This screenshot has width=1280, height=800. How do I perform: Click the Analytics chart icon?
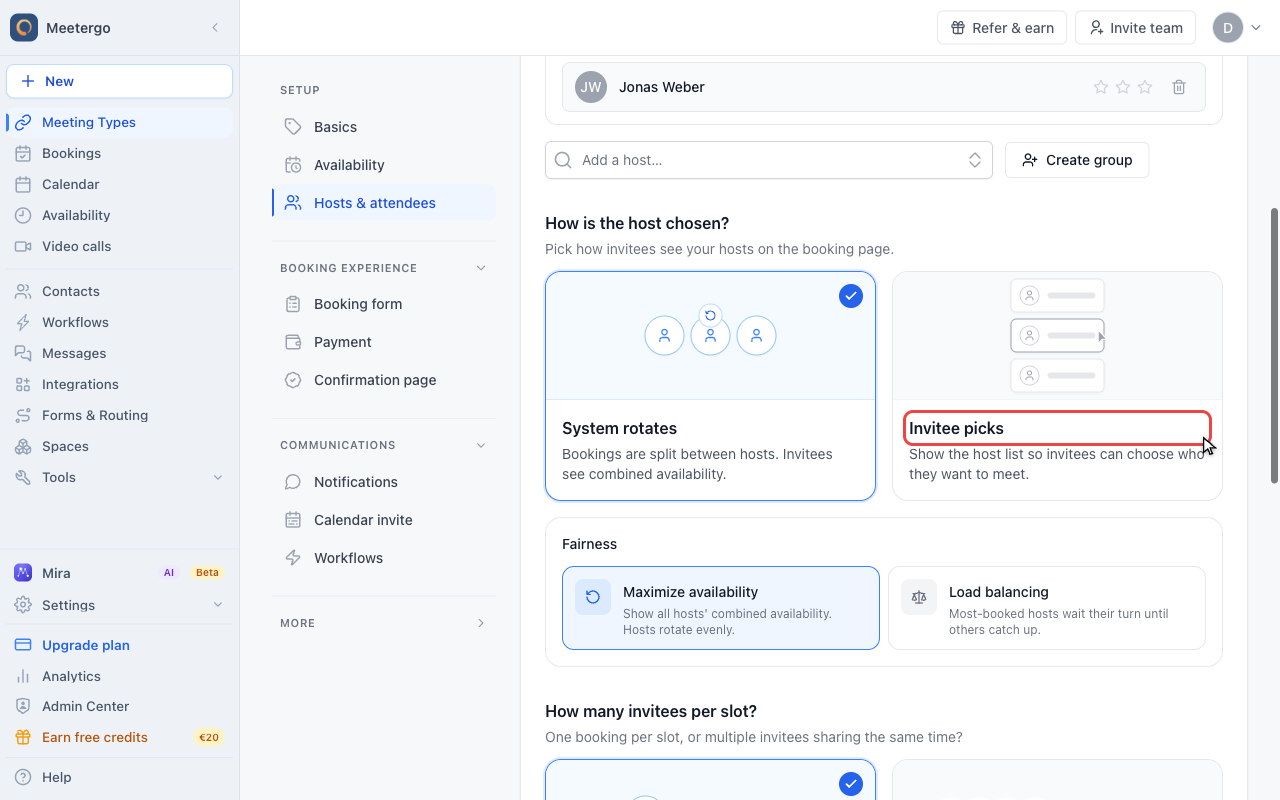[23, 676]
